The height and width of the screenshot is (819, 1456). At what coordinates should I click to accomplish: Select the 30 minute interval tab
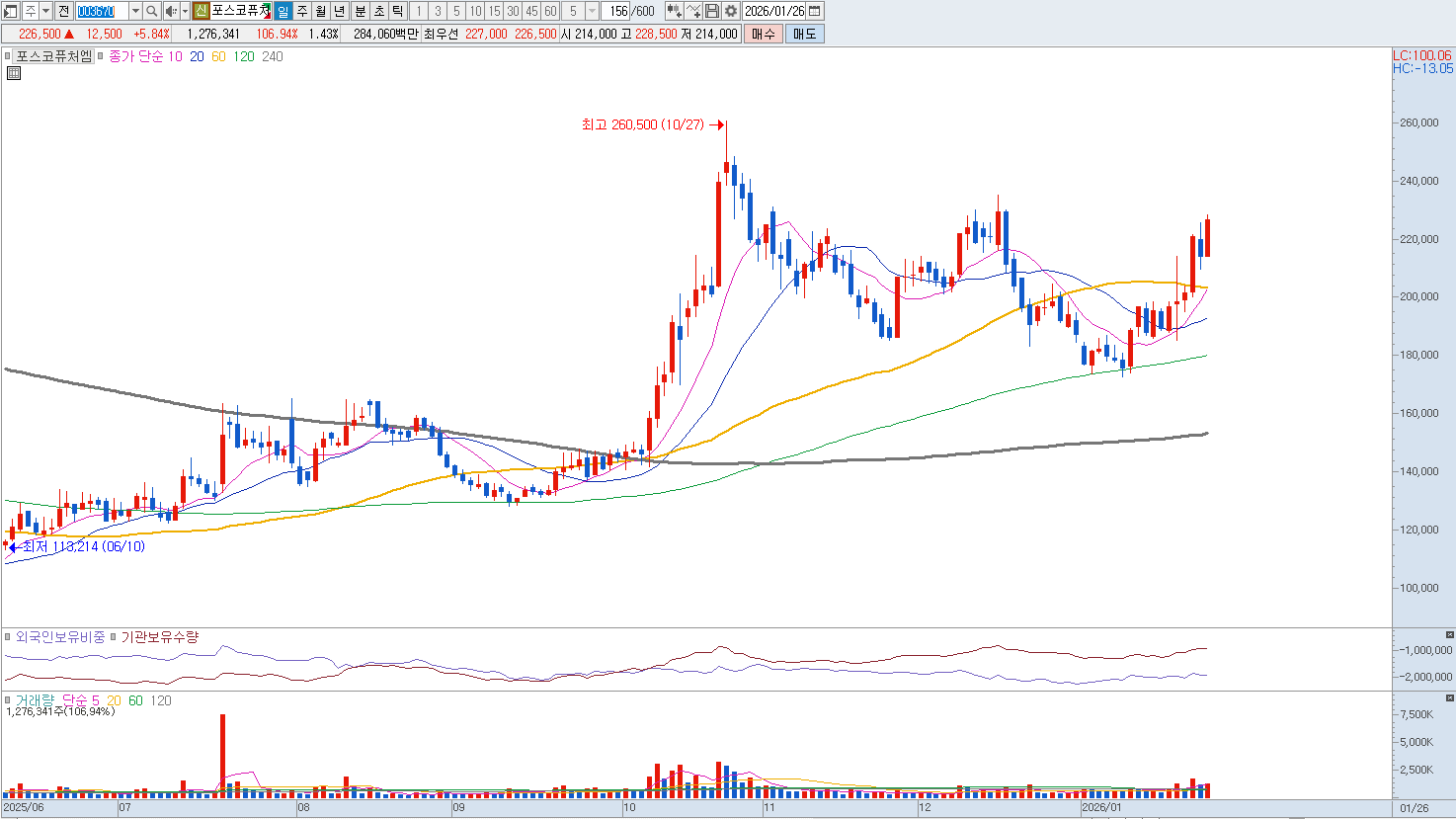pos(513,11)
